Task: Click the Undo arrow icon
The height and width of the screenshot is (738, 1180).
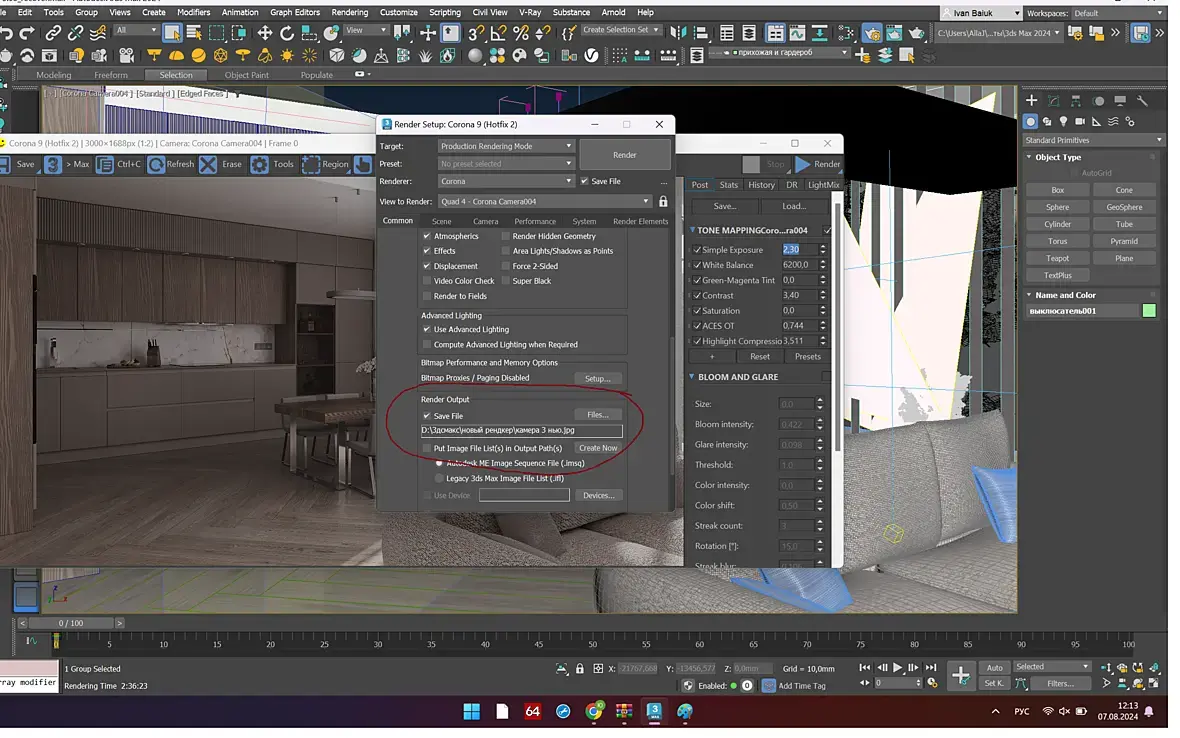Action: (x=7, y=33)
